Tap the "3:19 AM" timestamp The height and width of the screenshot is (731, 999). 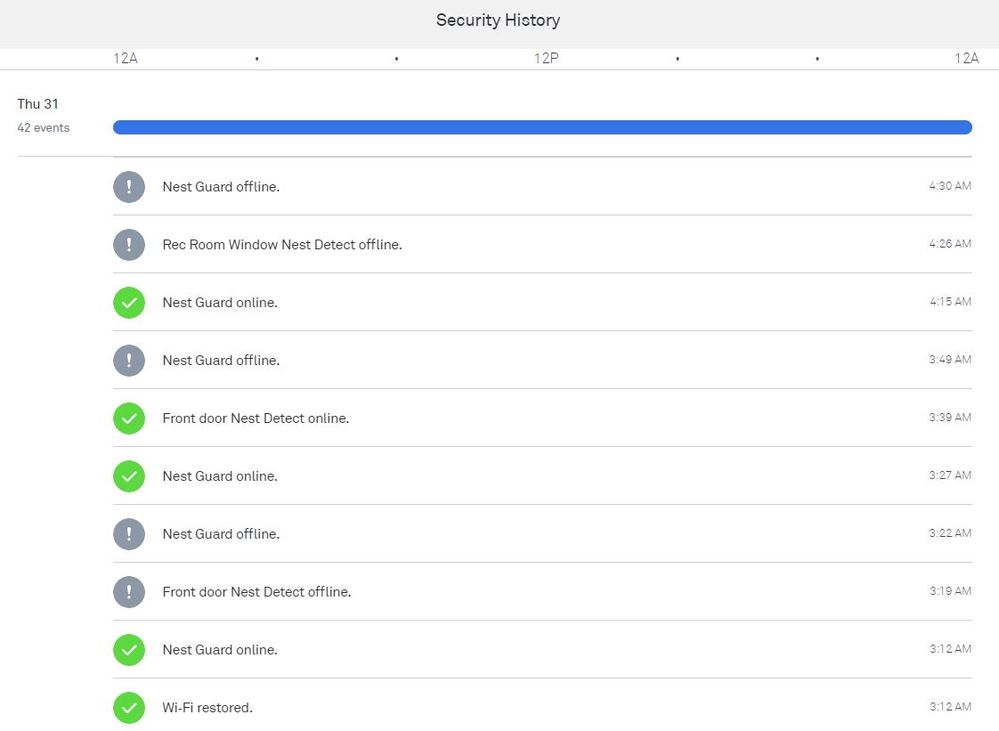[950, 591]
